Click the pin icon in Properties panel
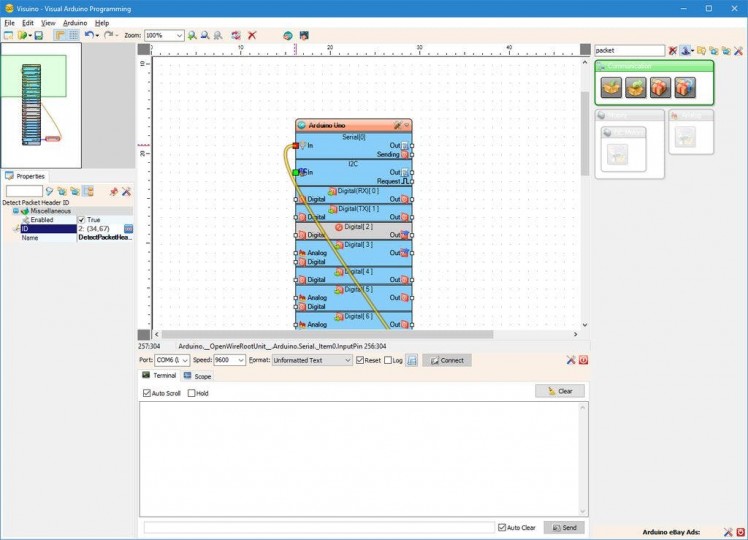 [113, 191]
